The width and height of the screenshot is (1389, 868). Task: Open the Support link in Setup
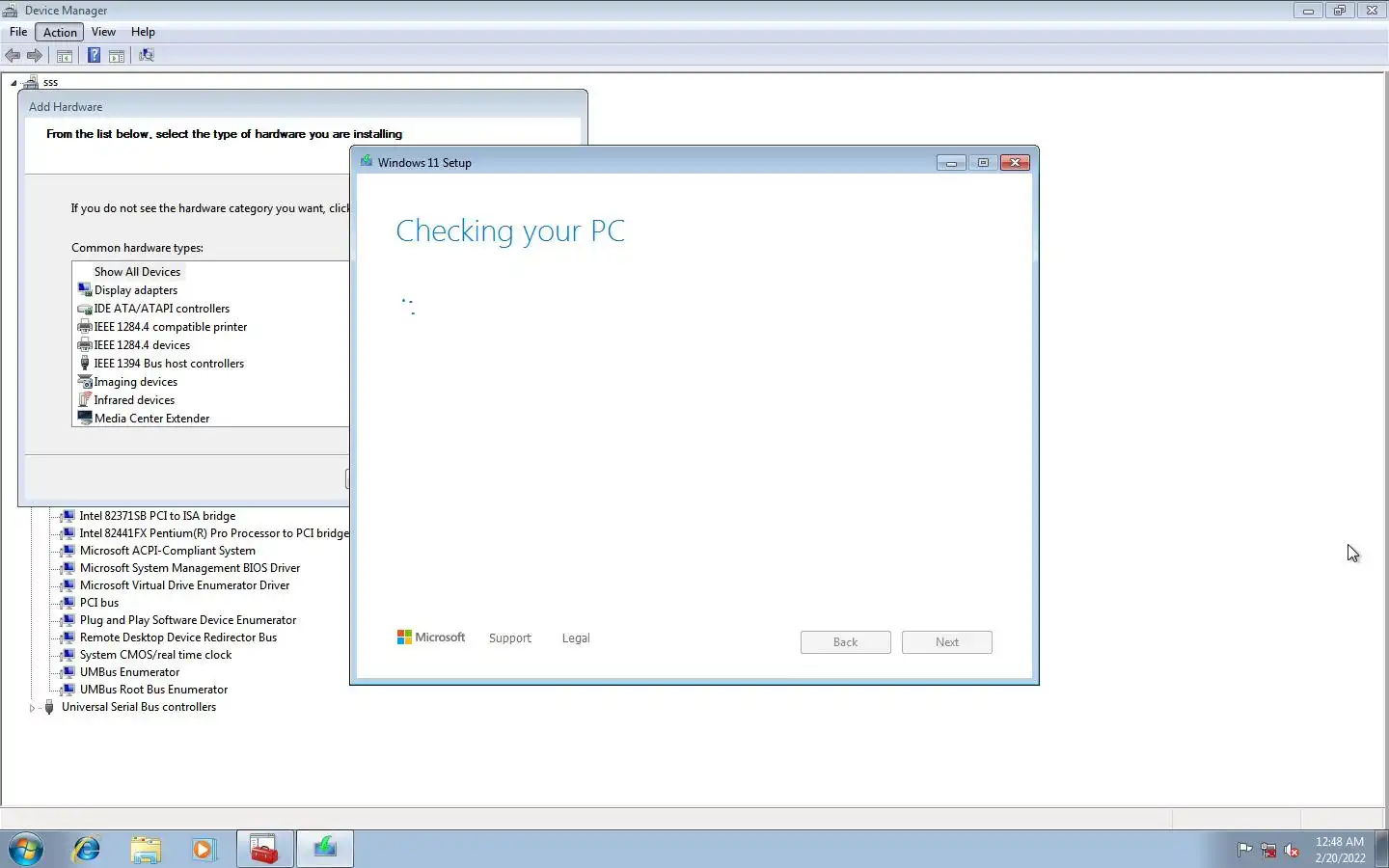(x=510, y=638)
